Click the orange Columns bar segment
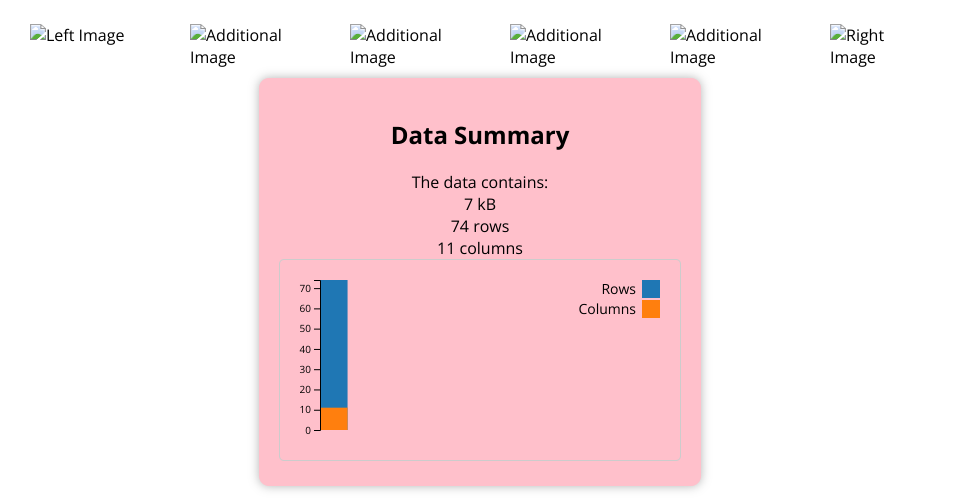This screenshot has height=500, width=960. 334,419
